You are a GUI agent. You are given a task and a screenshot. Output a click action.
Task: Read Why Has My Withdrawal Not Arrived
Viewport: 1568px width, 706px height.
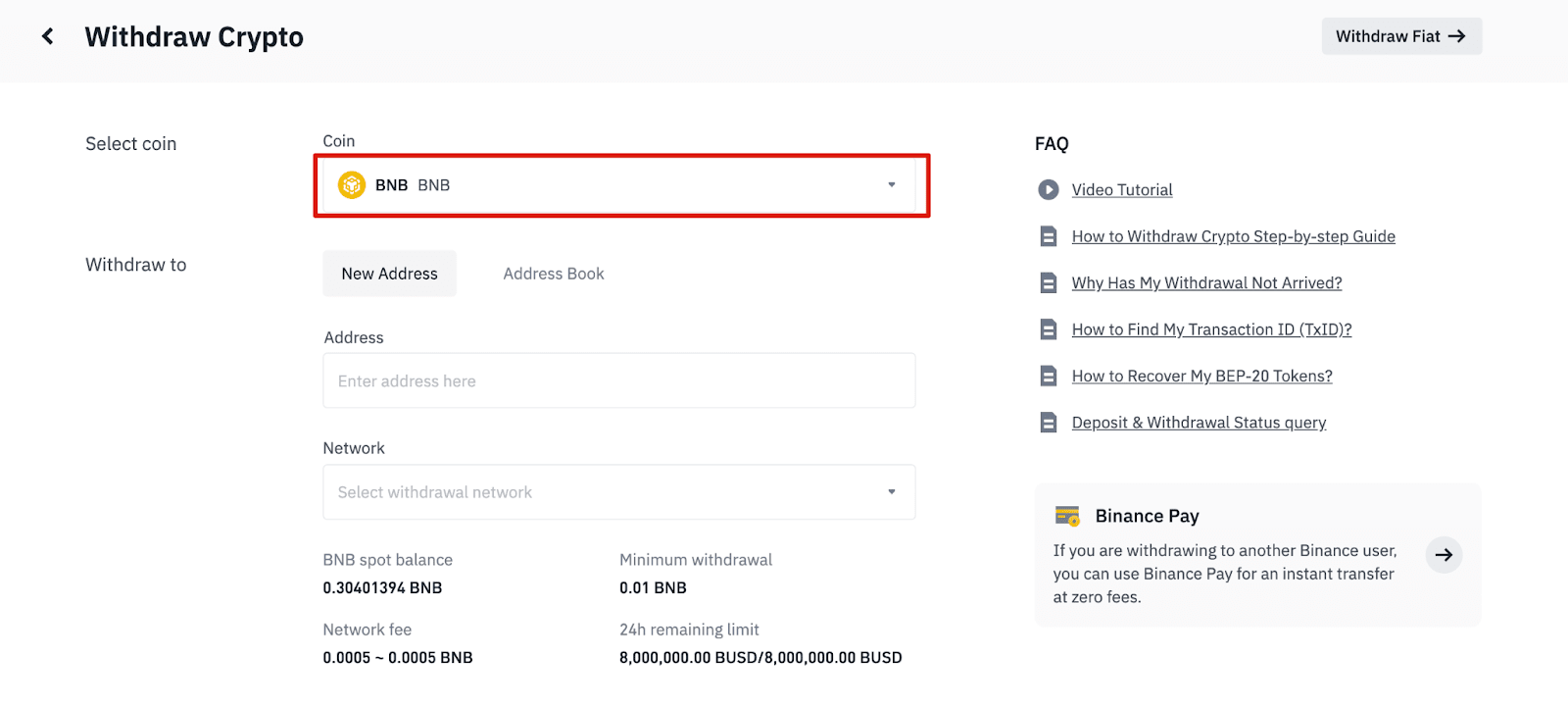[1206, 282]
